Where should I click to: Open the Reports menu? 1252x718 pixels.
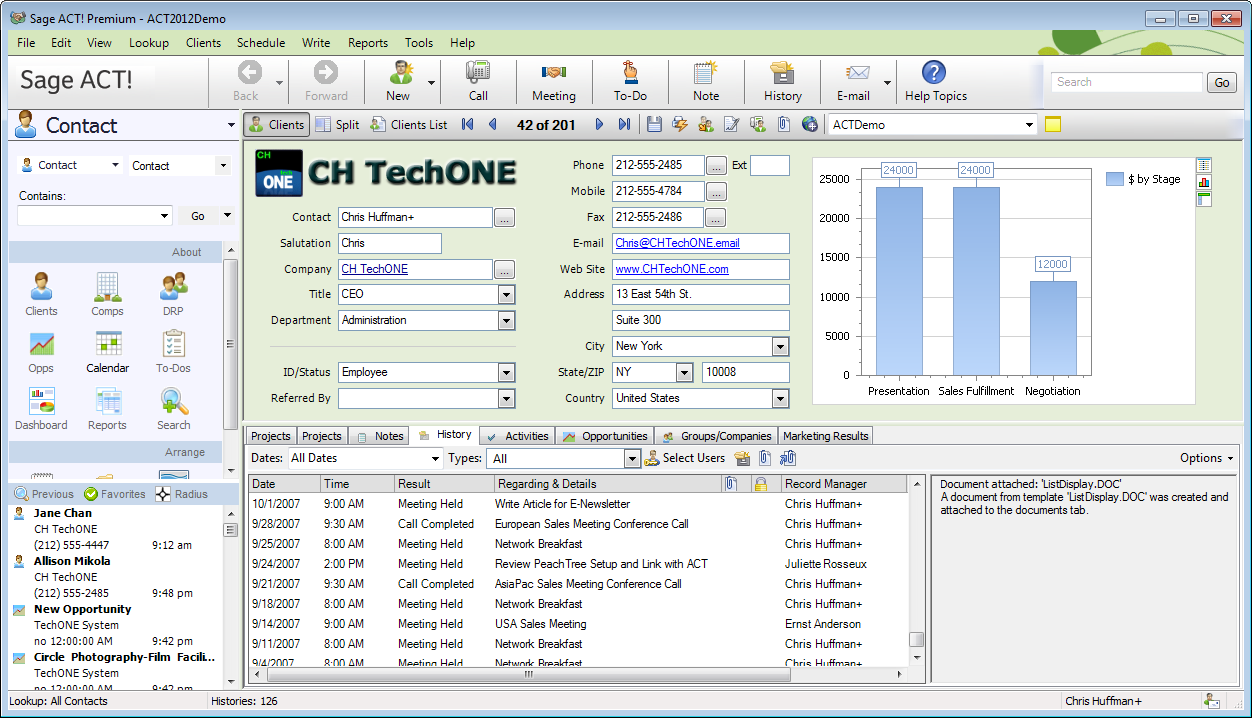click(x=368, y=43)
